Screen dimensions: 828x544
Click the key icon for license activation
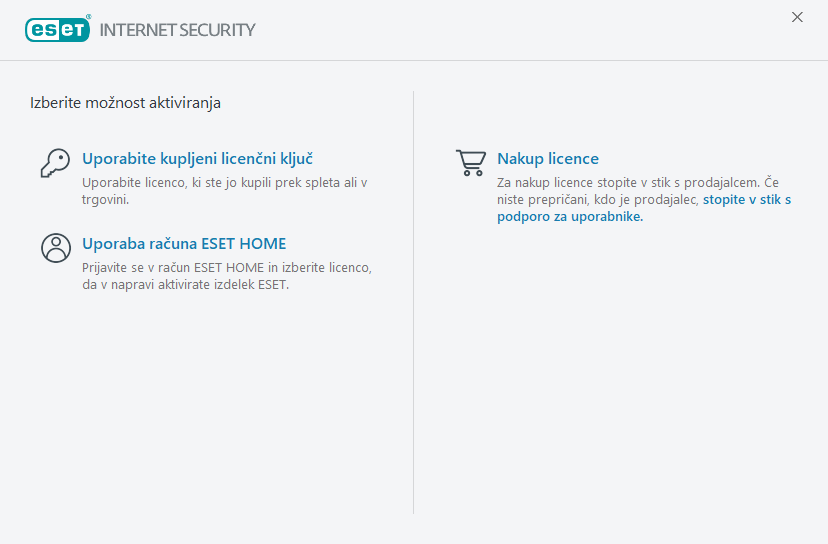coord(54,162)
